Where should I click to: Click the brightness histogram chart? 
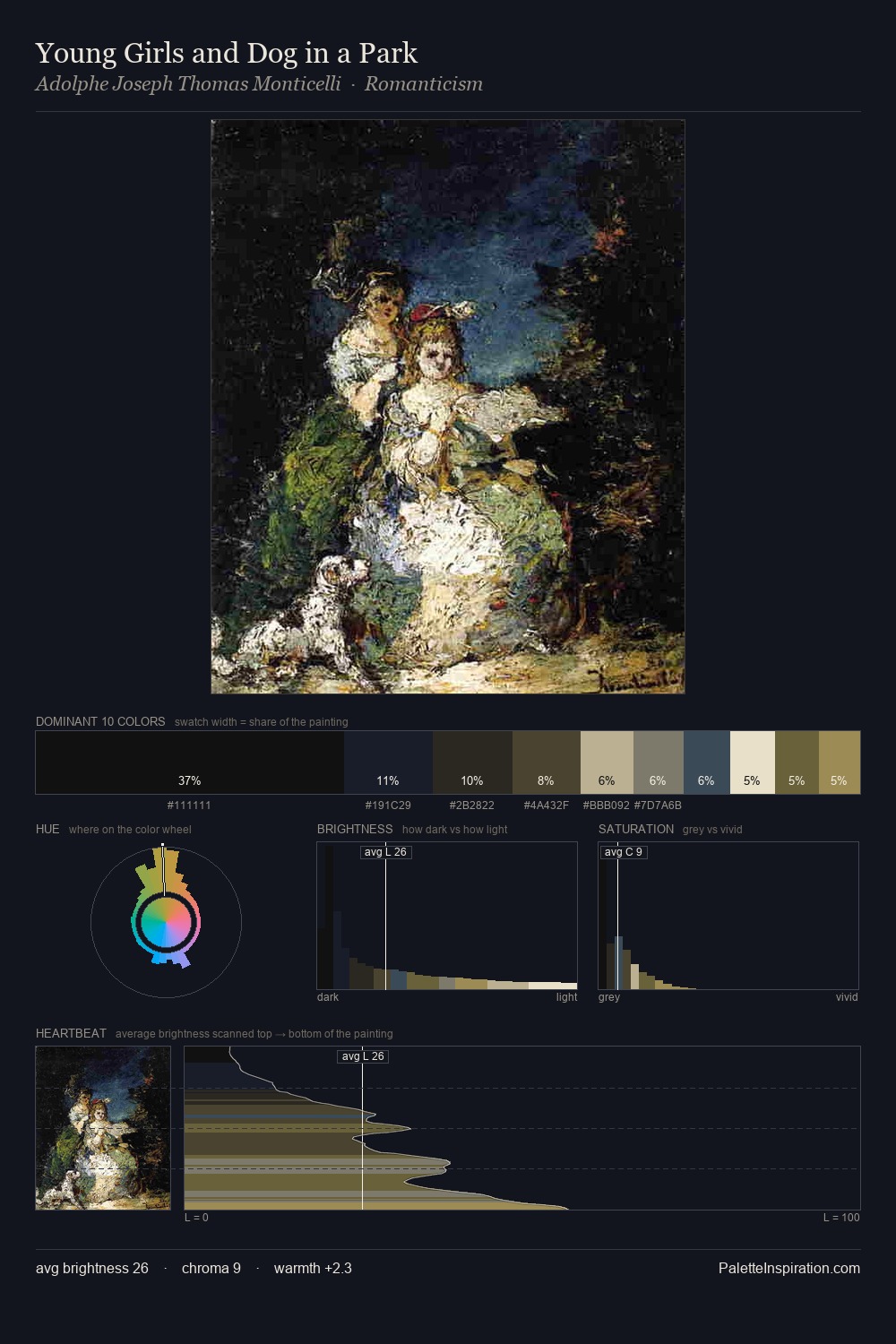(x=447, y=916)
